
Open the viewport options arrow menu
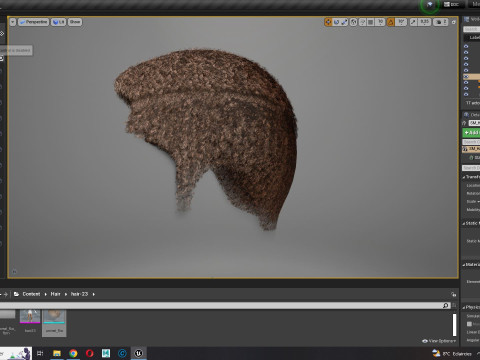click(13, 22)
